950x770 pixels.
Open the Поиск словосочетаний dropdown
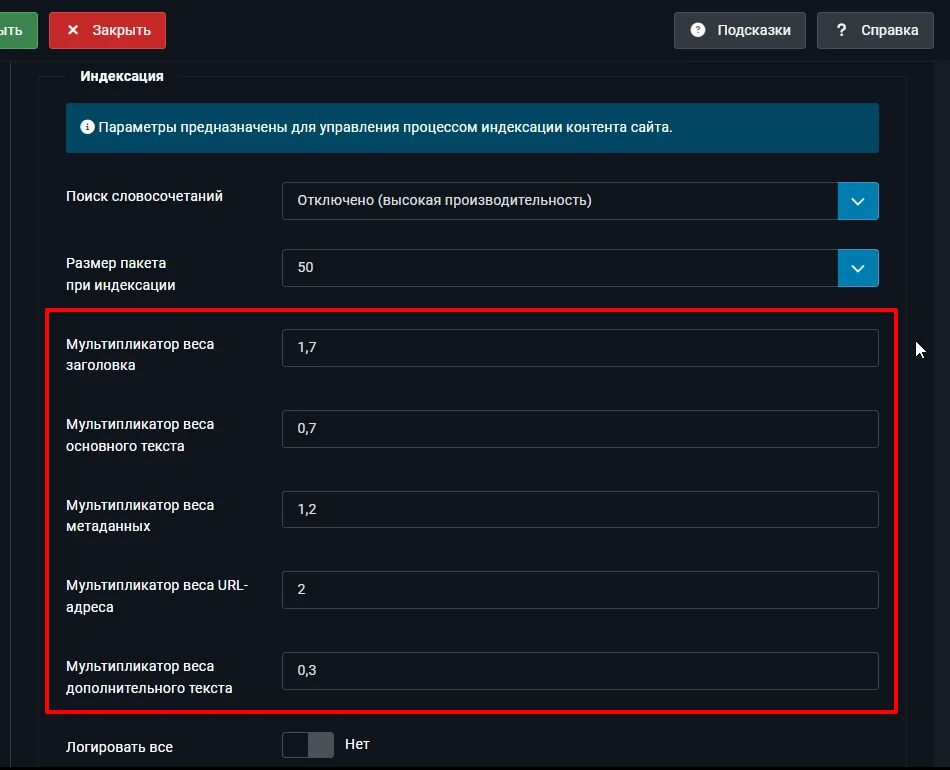(580, 201)
